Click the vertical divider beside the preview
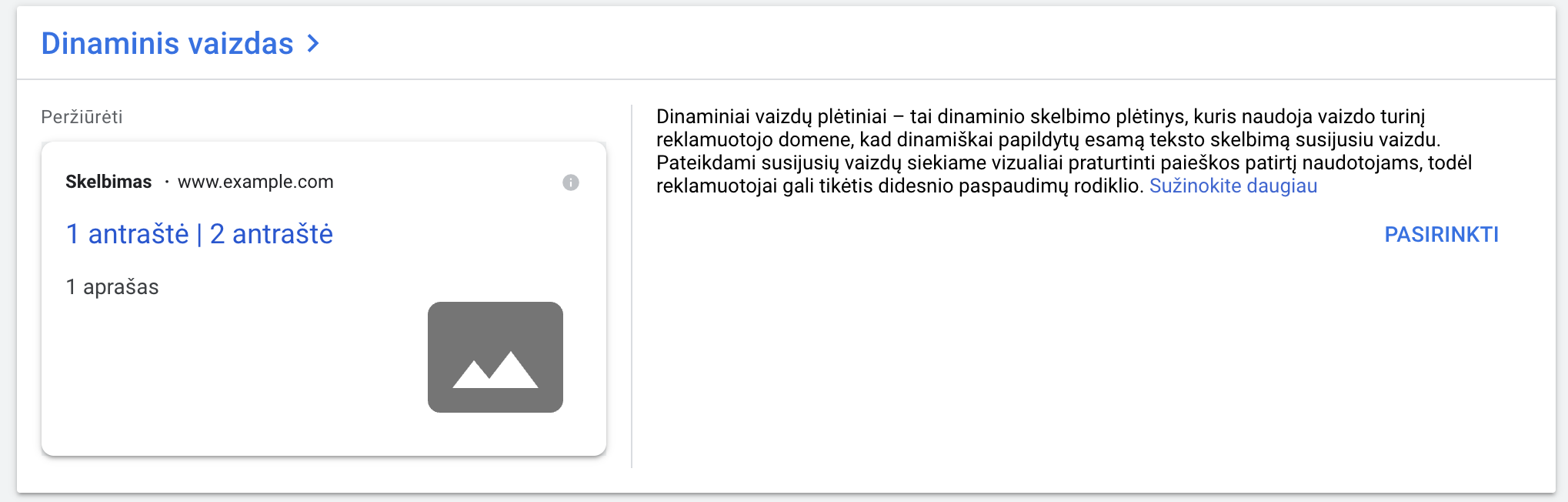This screenshot has height=502, width=1568. point(632,286)
